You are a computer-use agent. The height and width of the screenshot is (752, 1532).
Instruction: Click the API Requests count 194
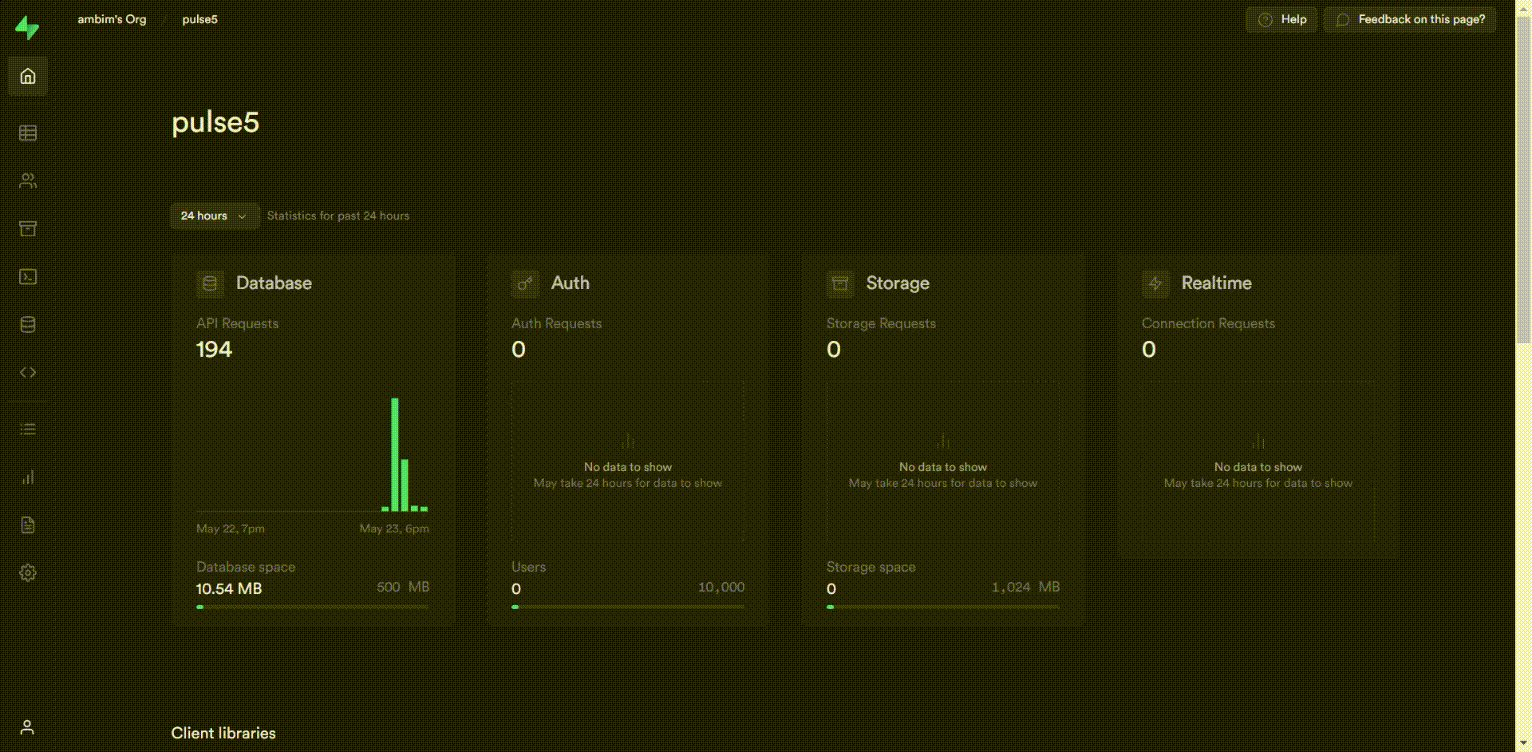[214, 349]
